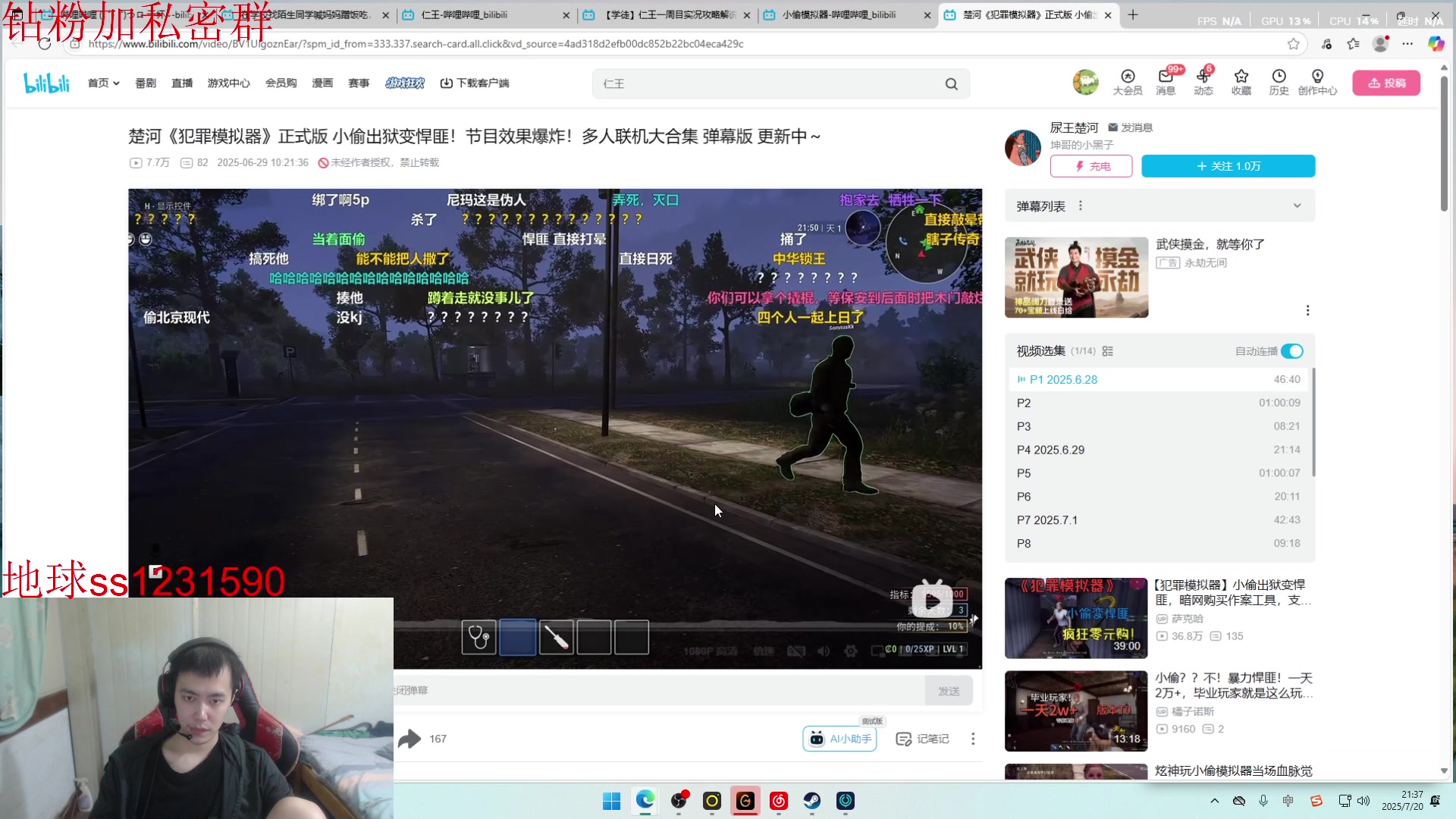The height and width of the screenshot is (819, 1456).
Task: Open 记笔记 note taking
Action: [922, 739]
